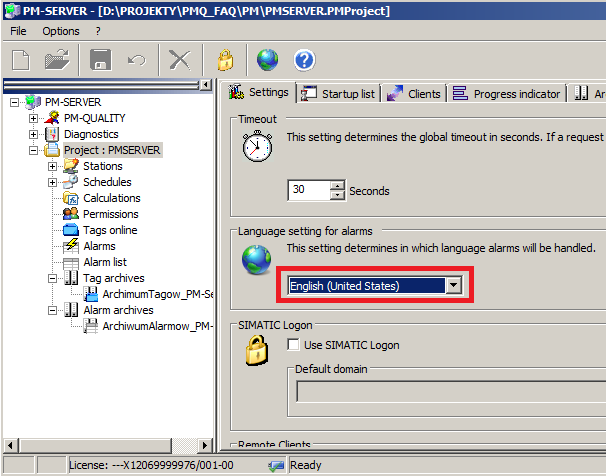Click the Stations tree icon
Screen dimensions: 606x476
pos(71,166)
